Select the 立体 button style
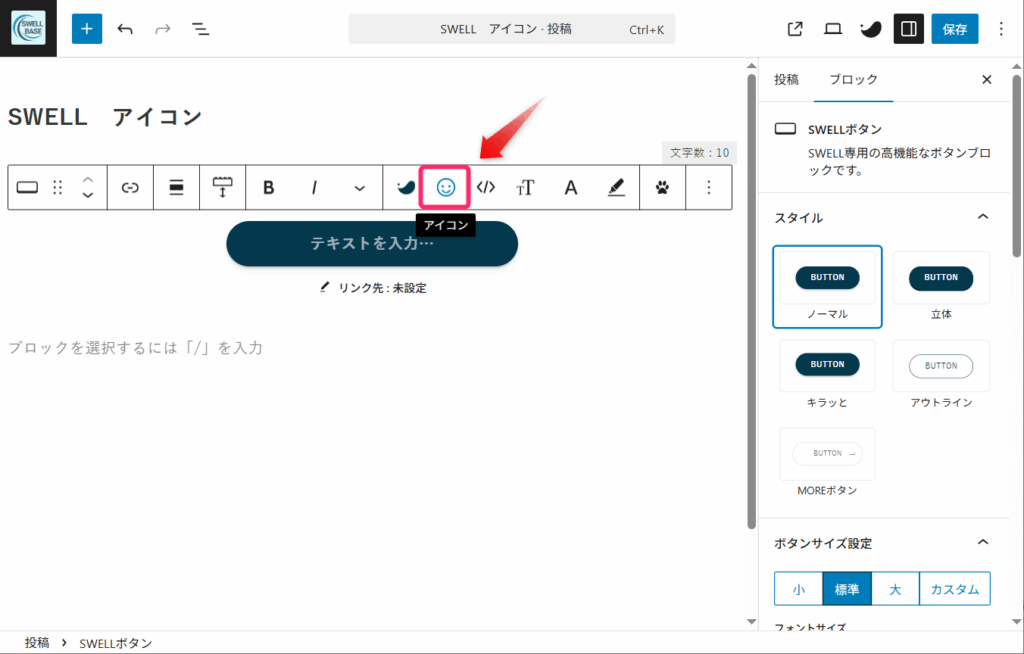The width and height of the screenshot is (1024, 654). pos(941,287)
